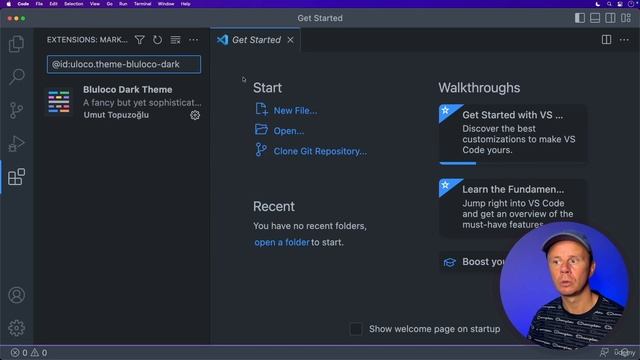Open Bluloco Dark Theme manage gear
Screen dimensions: 640x360
pos(195,115)
